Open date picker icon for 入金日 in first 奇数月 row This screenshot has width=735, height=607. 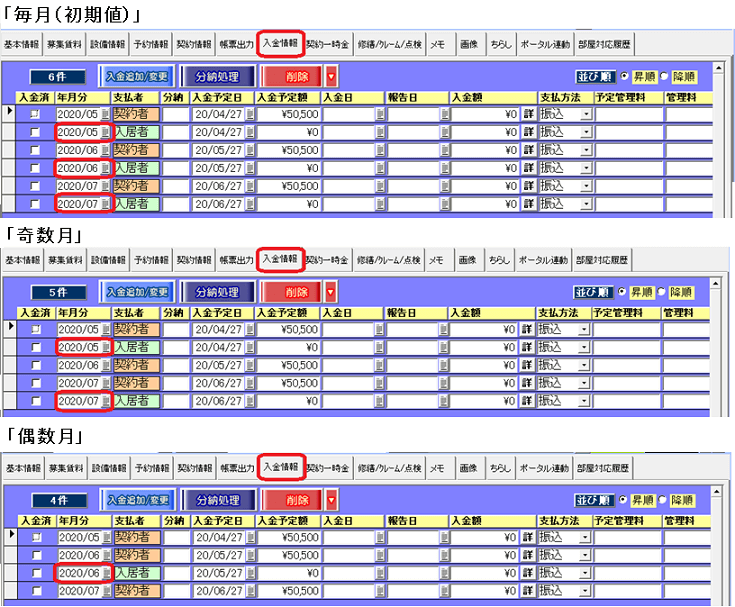coord(380,329)
